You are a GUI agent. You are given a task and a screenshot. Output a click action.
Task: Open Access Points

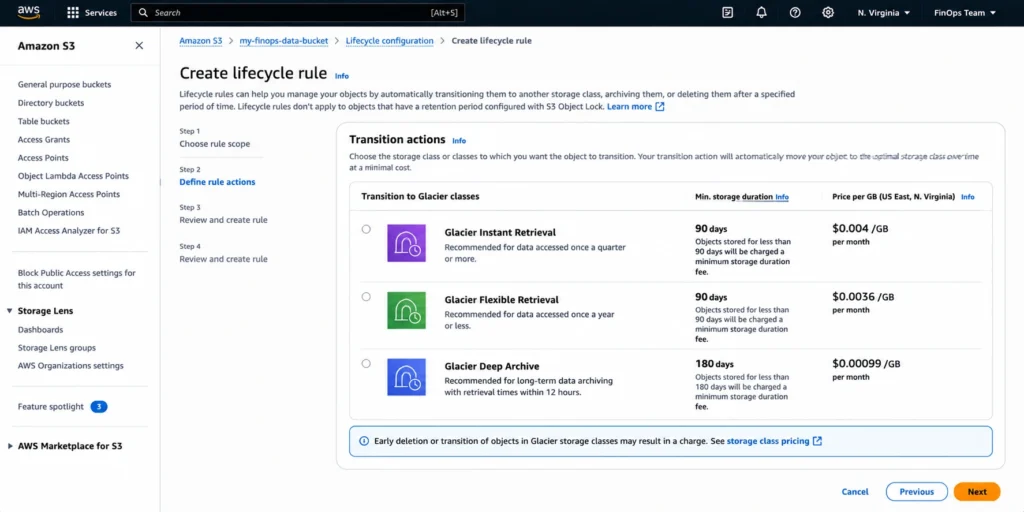pos(43,157)
